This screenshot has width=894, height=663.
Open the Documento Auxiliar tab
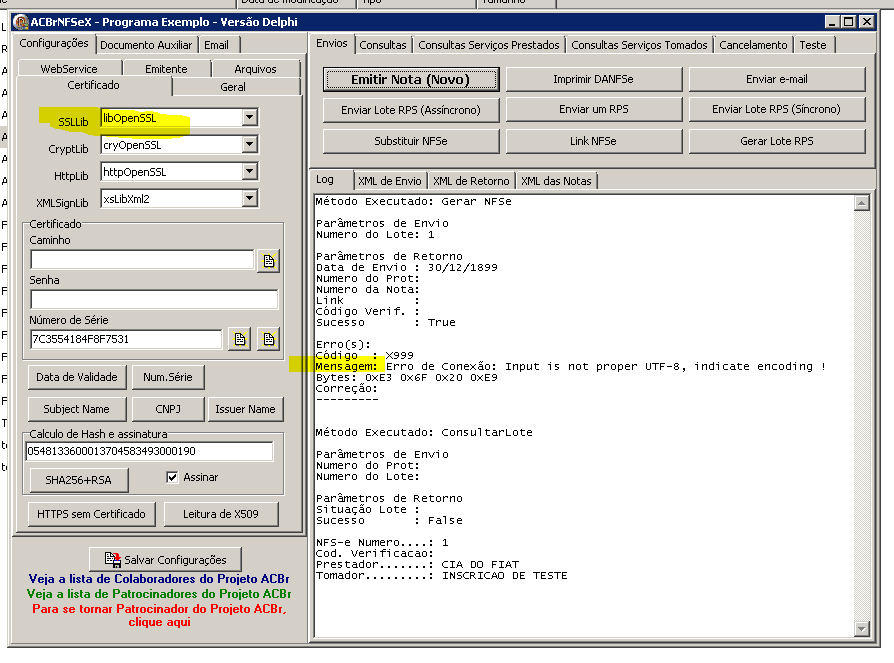coord(146,45)
